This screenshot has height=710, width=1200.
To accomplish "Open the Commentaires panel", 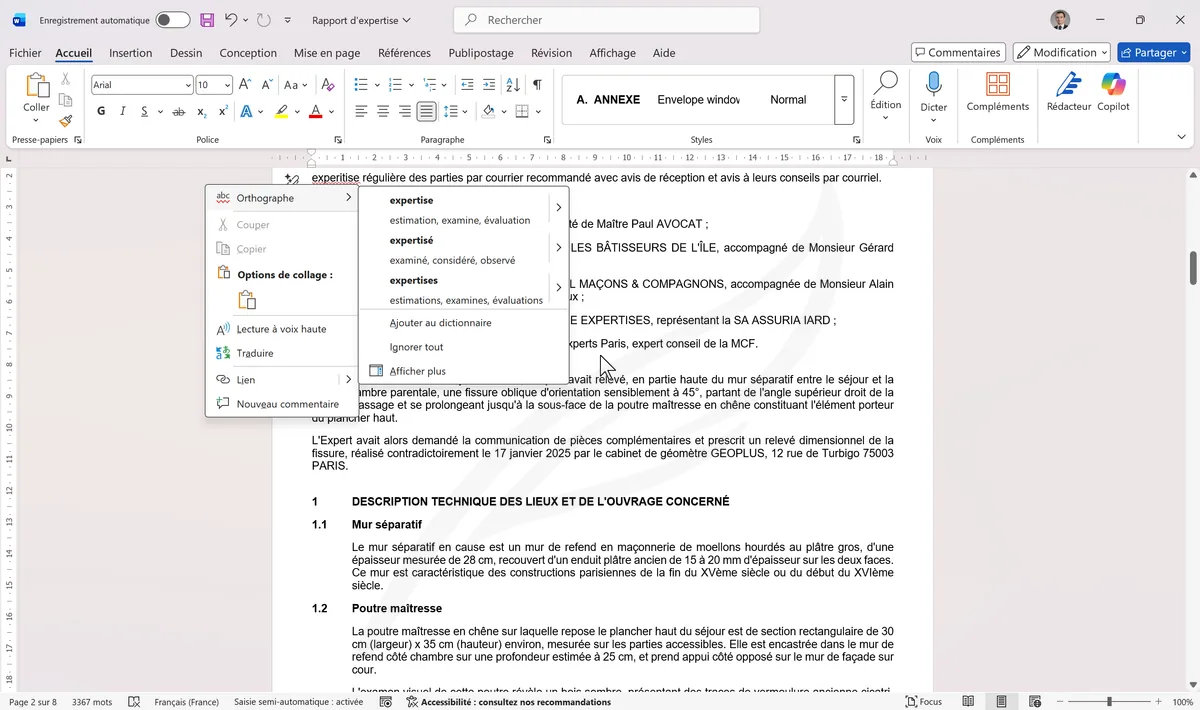I will (957, 52).
